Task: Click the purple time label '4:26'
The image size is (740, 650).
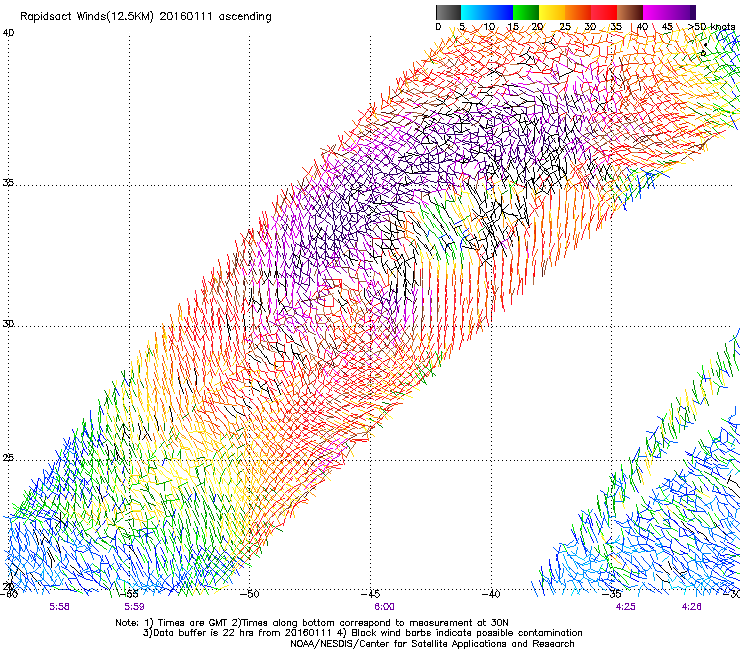Action: (691, 607)
